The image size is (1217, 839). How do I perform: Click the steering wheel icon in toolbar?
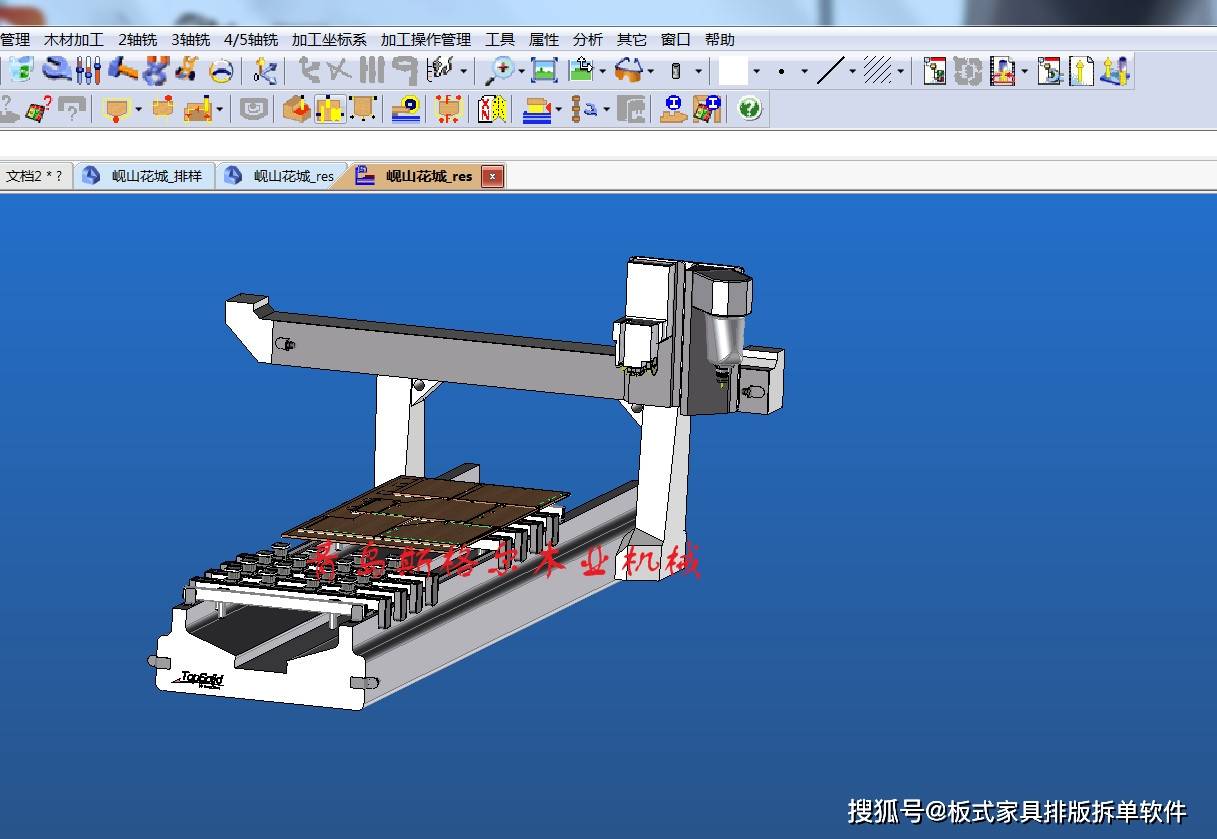221,71
